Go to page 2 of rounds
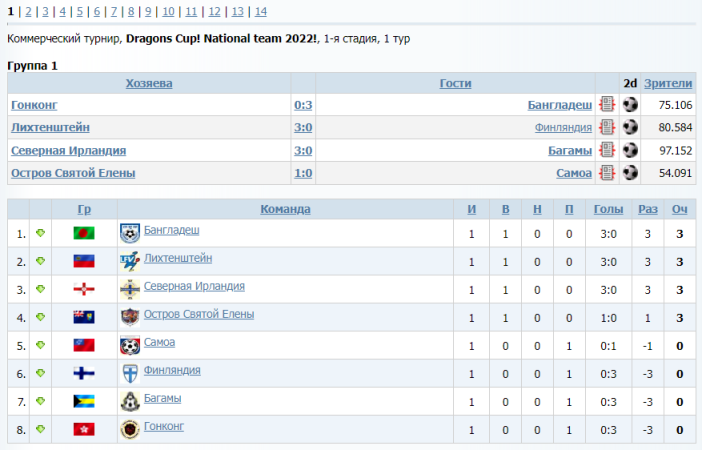 click(28, 12)
